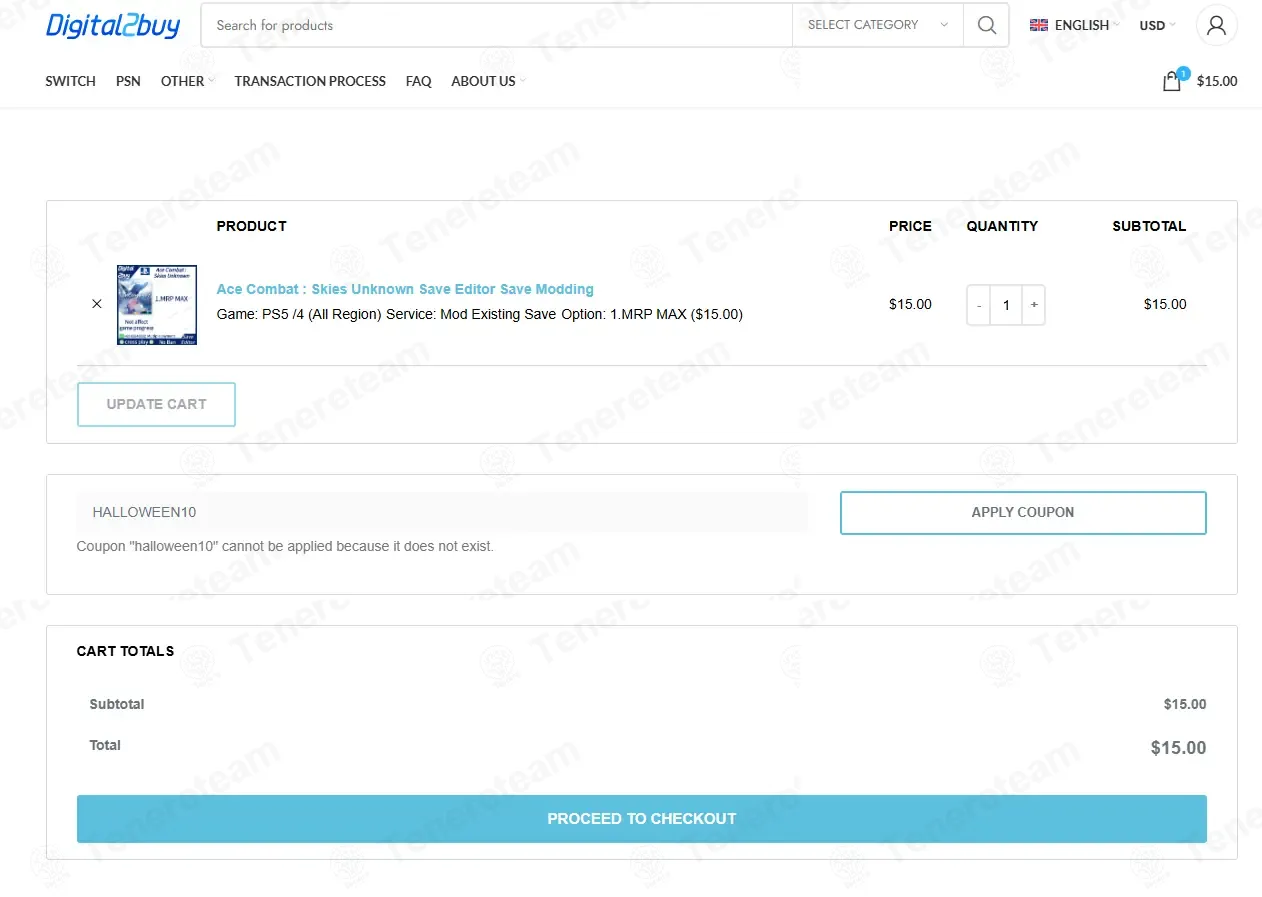
Task: Focus the product search field
Action: click(x=497, y=25)
